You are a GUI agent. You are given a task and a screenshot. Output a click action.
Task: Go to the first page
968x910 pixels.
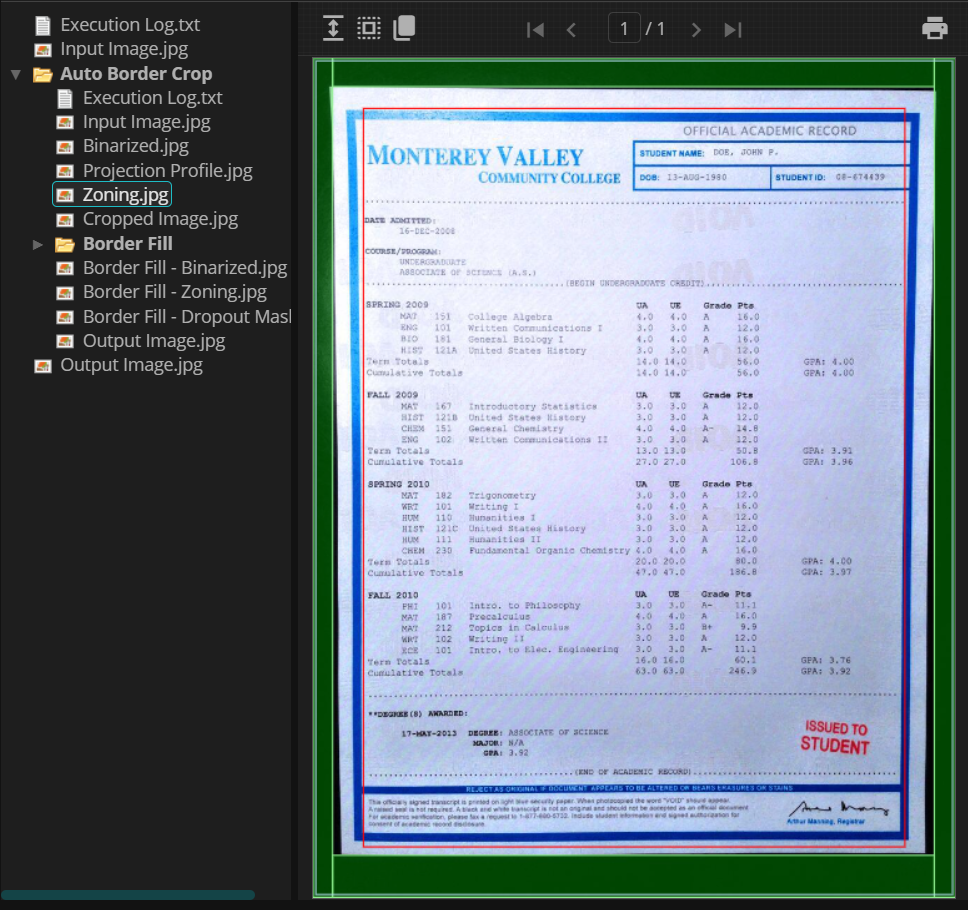(x=535, y=30)
